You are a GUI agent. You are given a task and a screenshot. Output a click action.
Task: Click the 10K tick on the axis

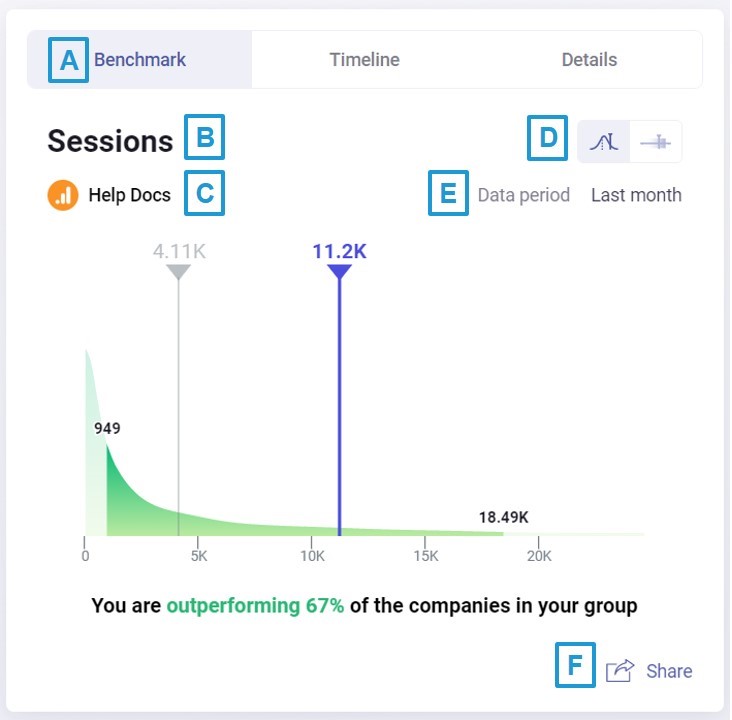[x=312, y=556]
